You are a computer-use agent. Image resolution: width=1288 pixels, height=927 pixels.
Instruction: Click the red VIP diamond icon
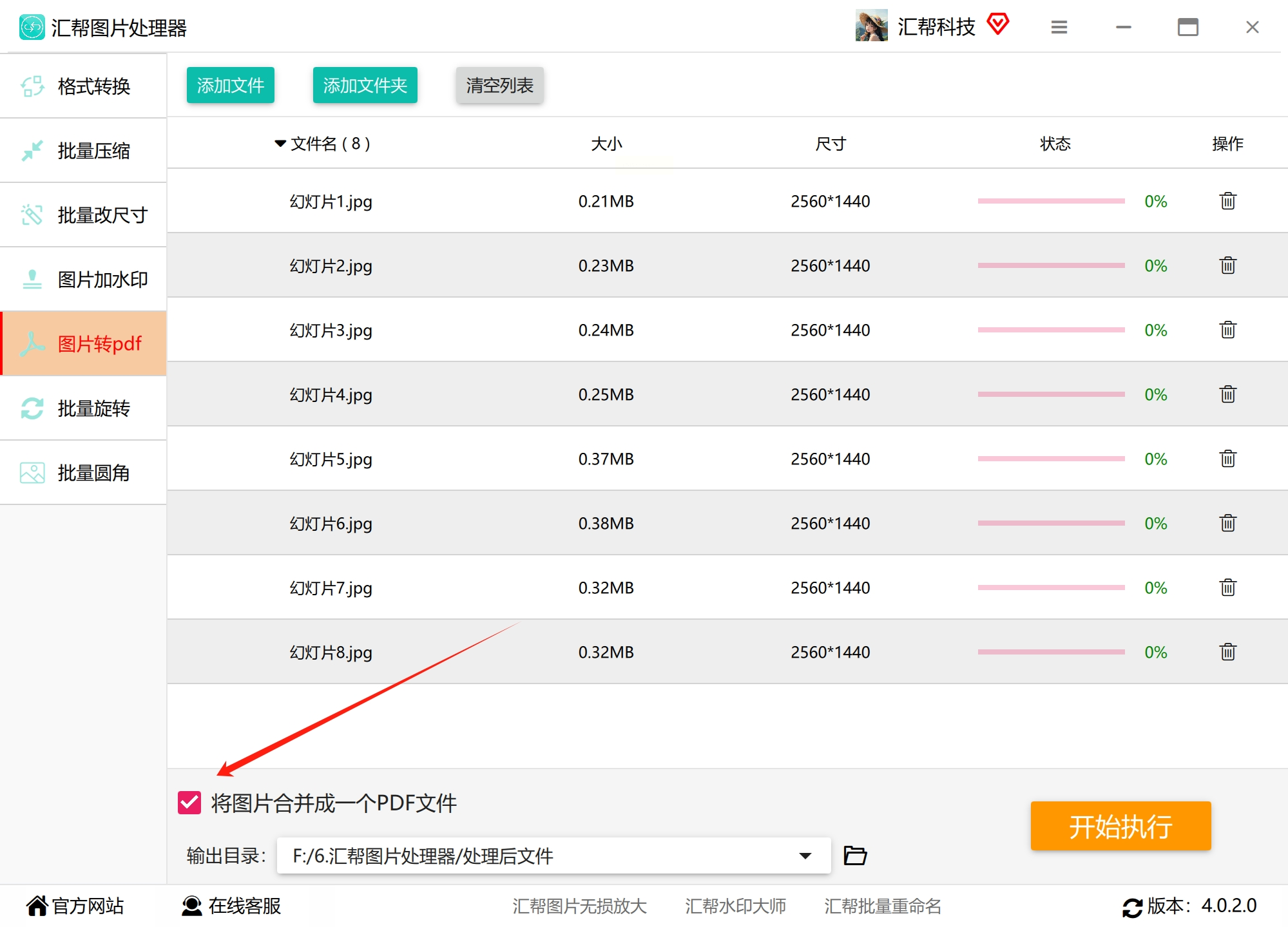(997, 24)
